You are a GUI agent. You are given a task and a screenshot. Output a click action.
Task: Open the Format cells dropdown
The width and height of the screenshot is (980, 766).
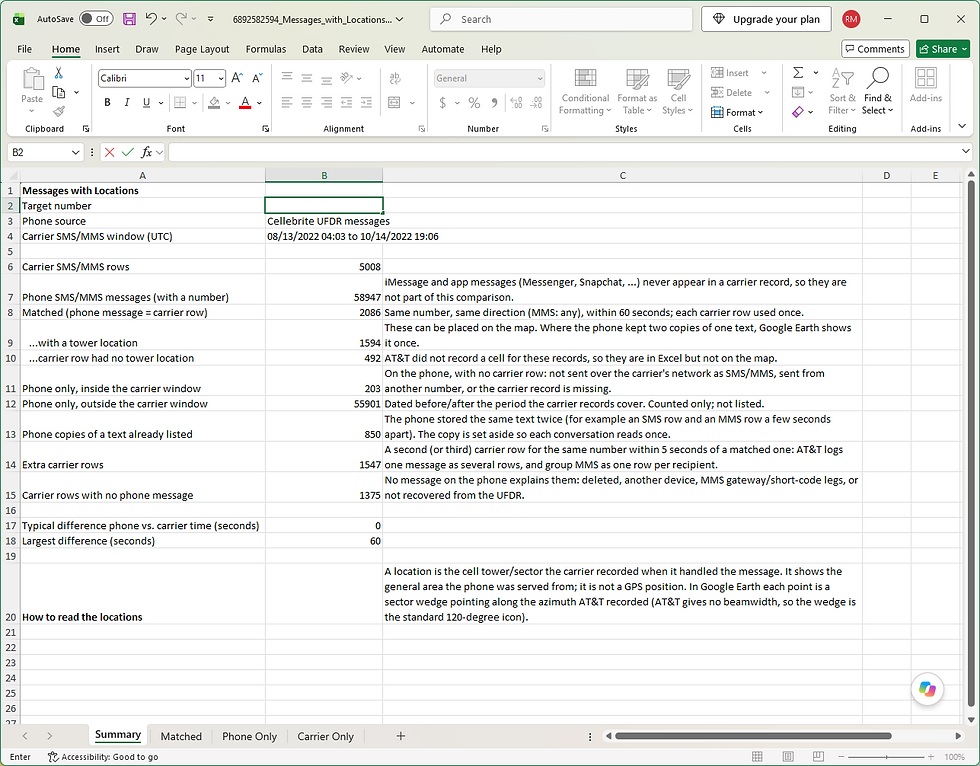738,112
